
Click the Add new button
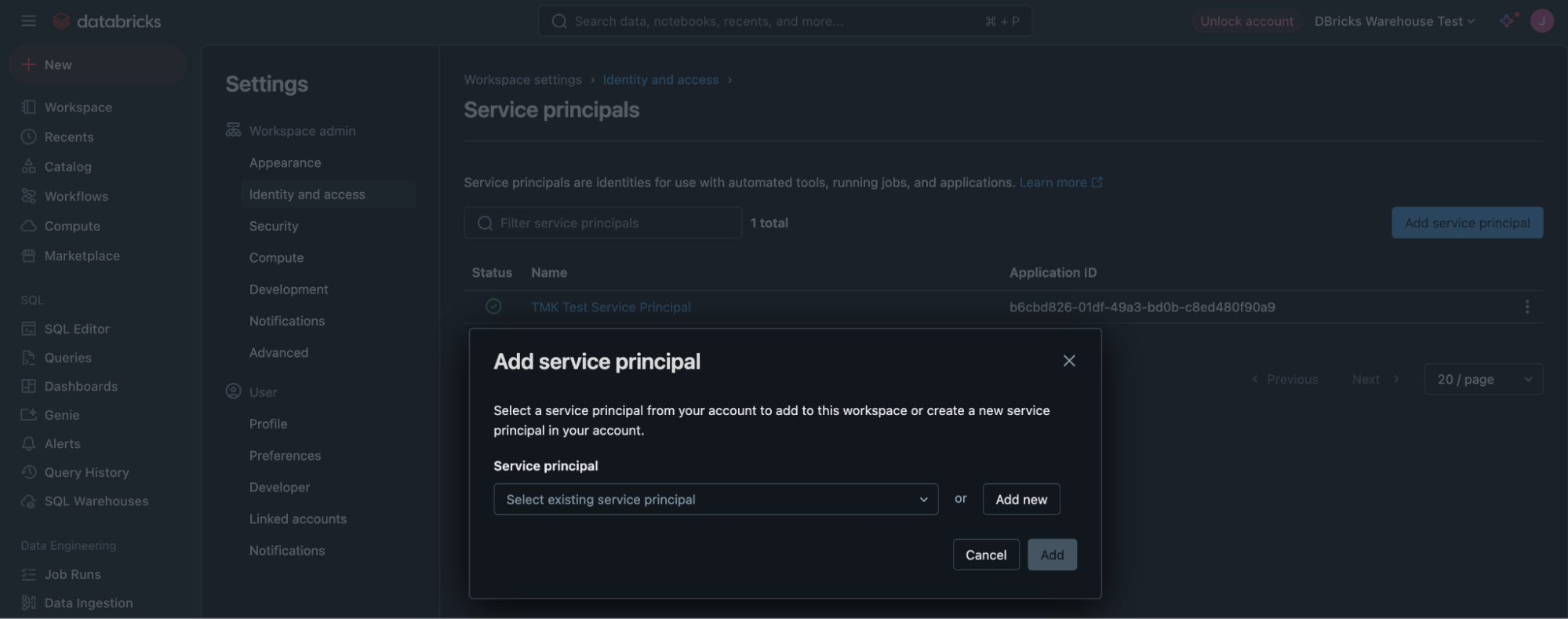(x=1020, y=499)
